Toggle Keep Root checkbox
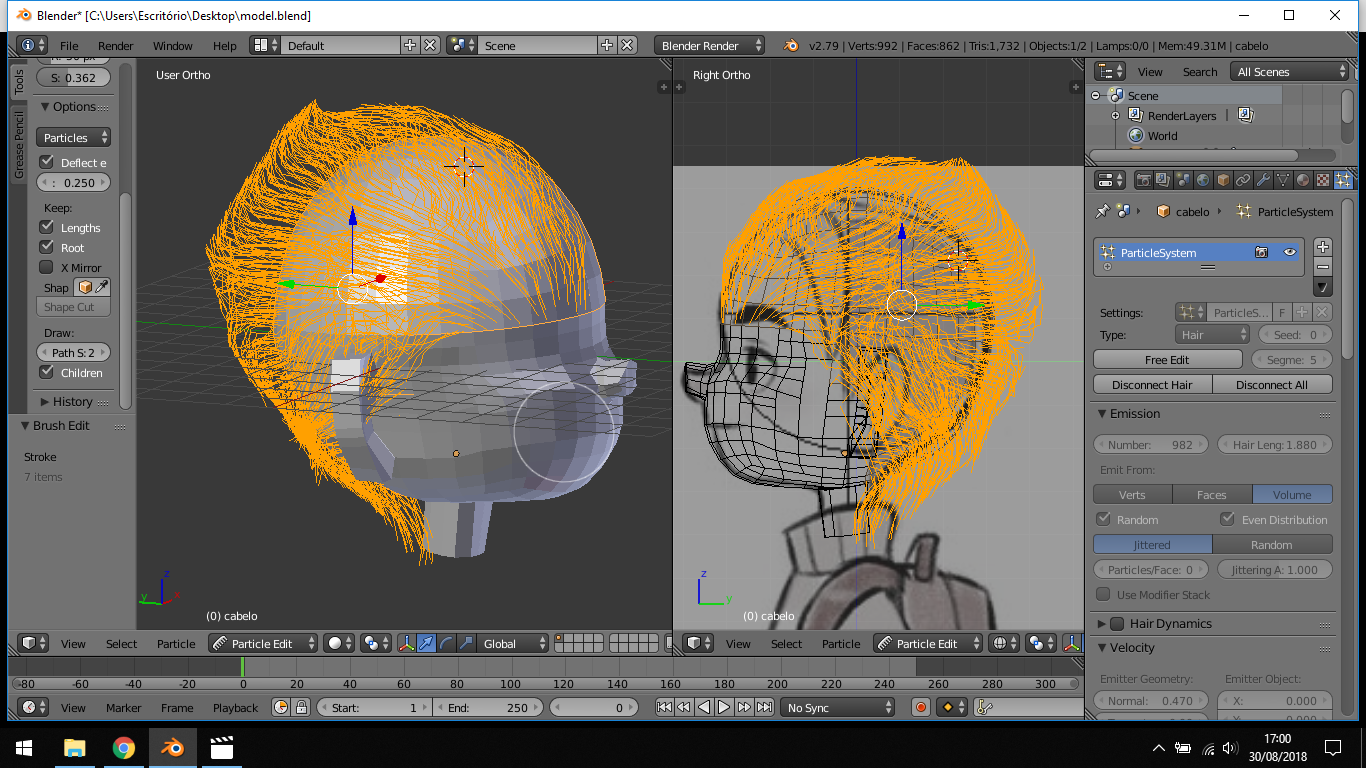Screen dimensions: 1366x768 tap(46, 247)
